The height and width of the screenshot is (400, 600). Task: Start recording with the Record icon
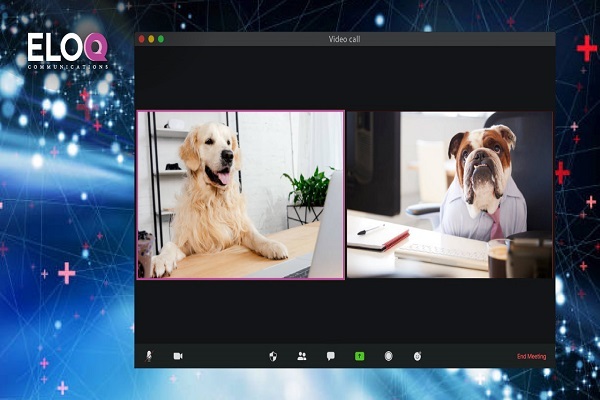click(x=388, y=356)
